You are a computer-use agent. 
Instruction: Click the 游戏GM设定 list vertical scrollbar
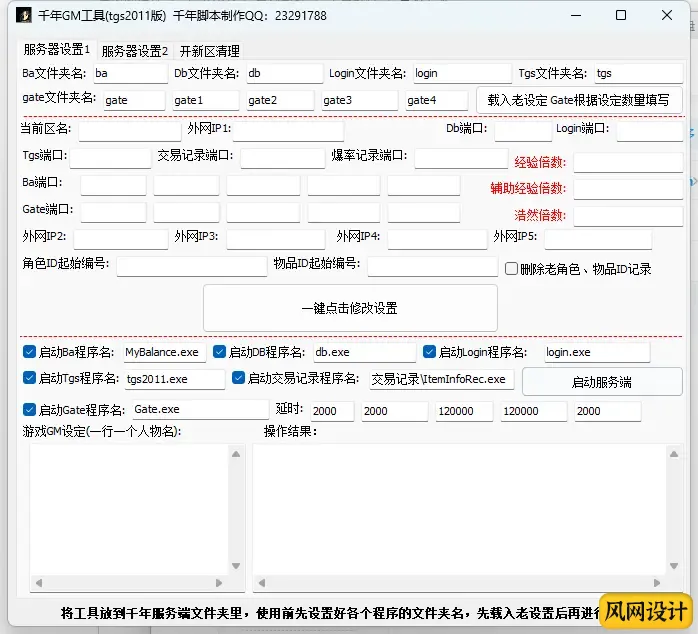coord(237,510)
